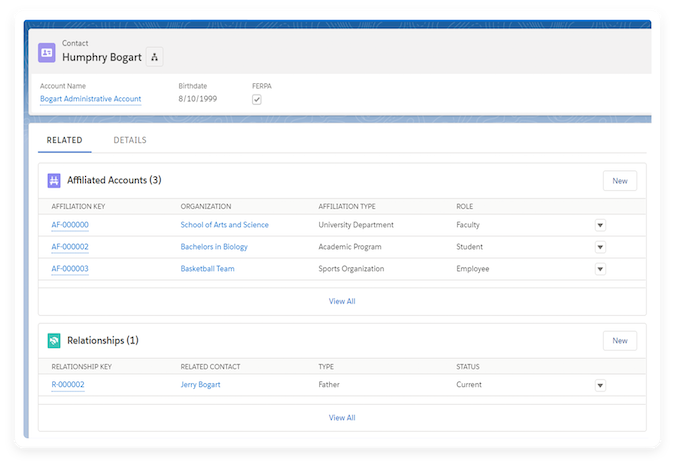Viewport: 675px width, 466px height.
Task: Click the Student role cell
Action: tap(470, 247)
